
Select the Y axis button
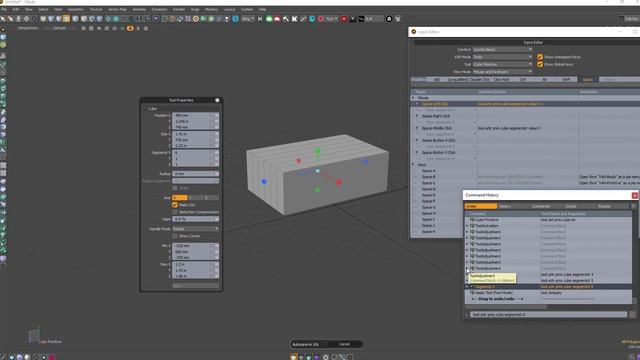[x=195, y=198]
